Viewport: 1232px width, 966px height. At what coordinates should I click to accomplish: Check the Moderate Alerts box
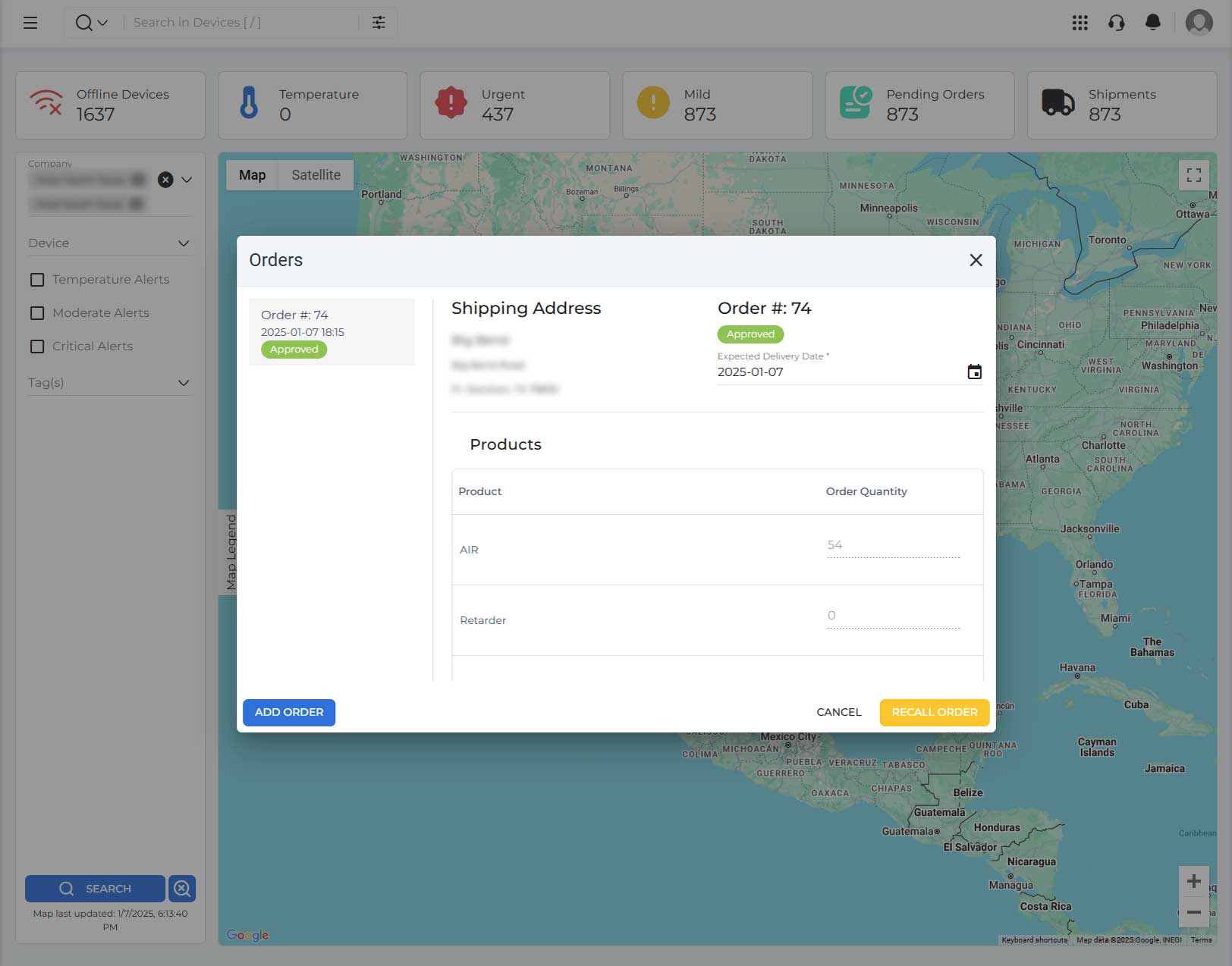37,313
